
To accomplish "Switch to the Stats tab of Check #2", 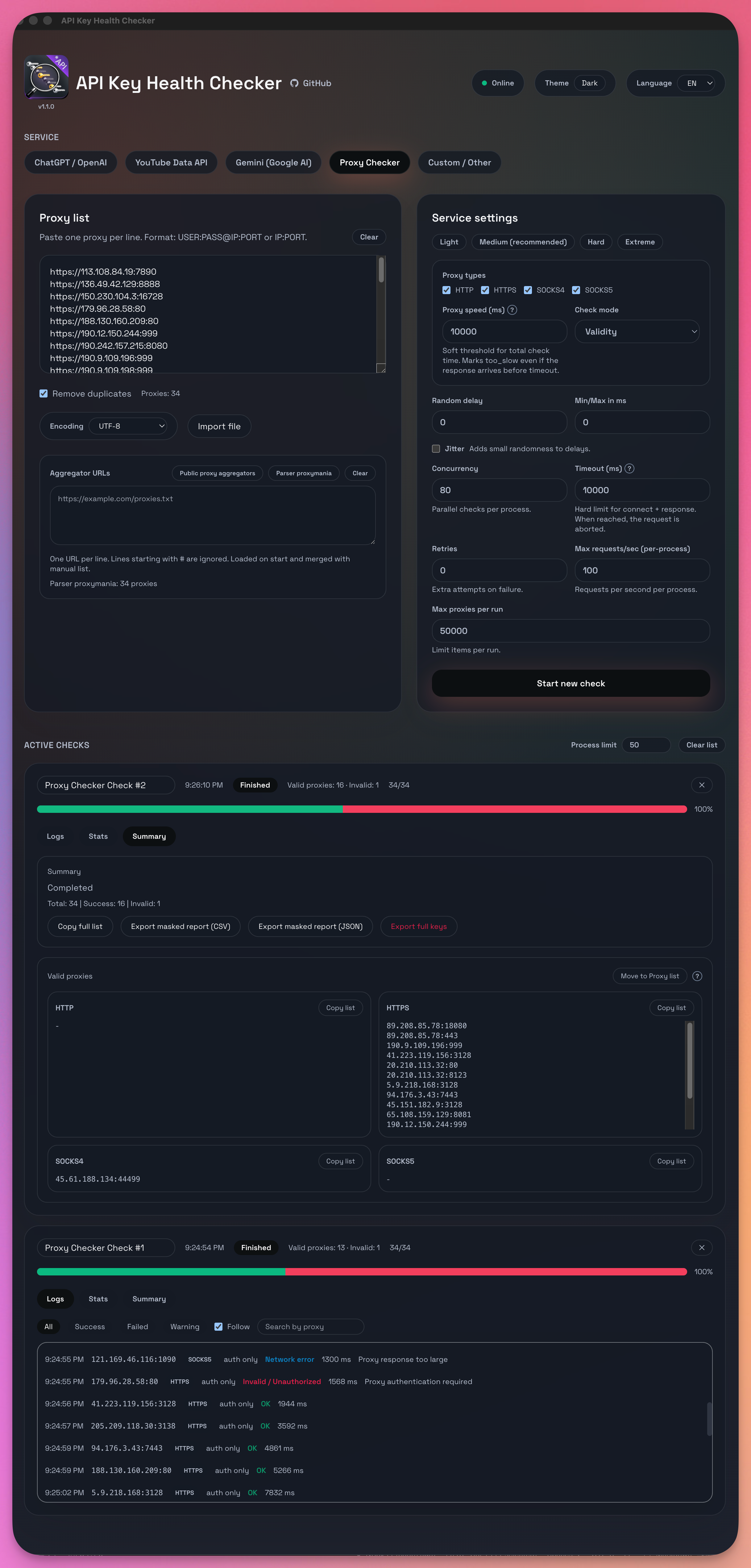I will [x=98, y=836].
